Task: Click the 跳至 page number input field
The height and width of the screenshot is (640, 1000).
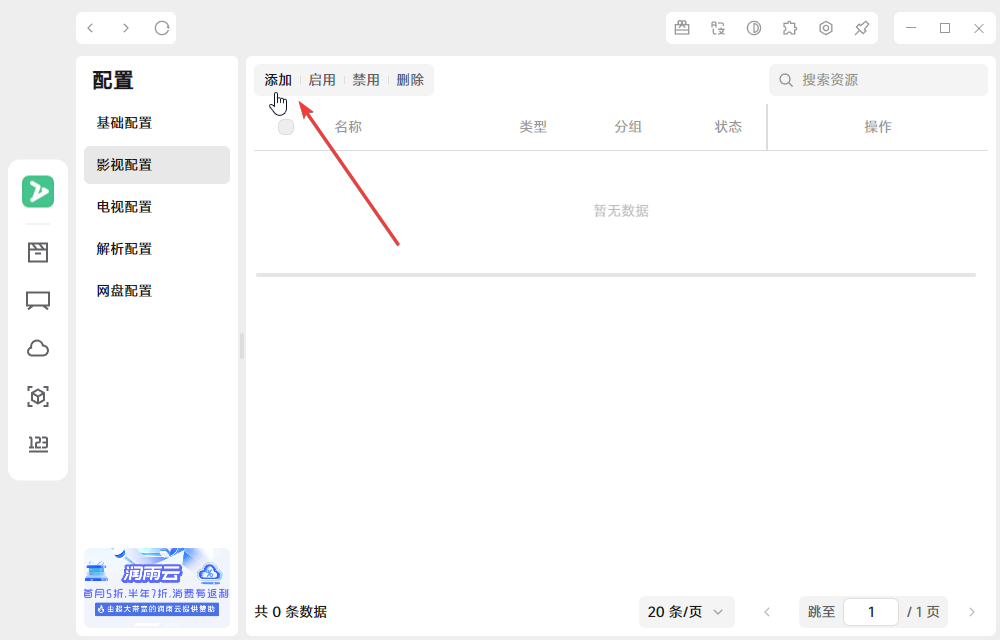Action: [870, 611]
